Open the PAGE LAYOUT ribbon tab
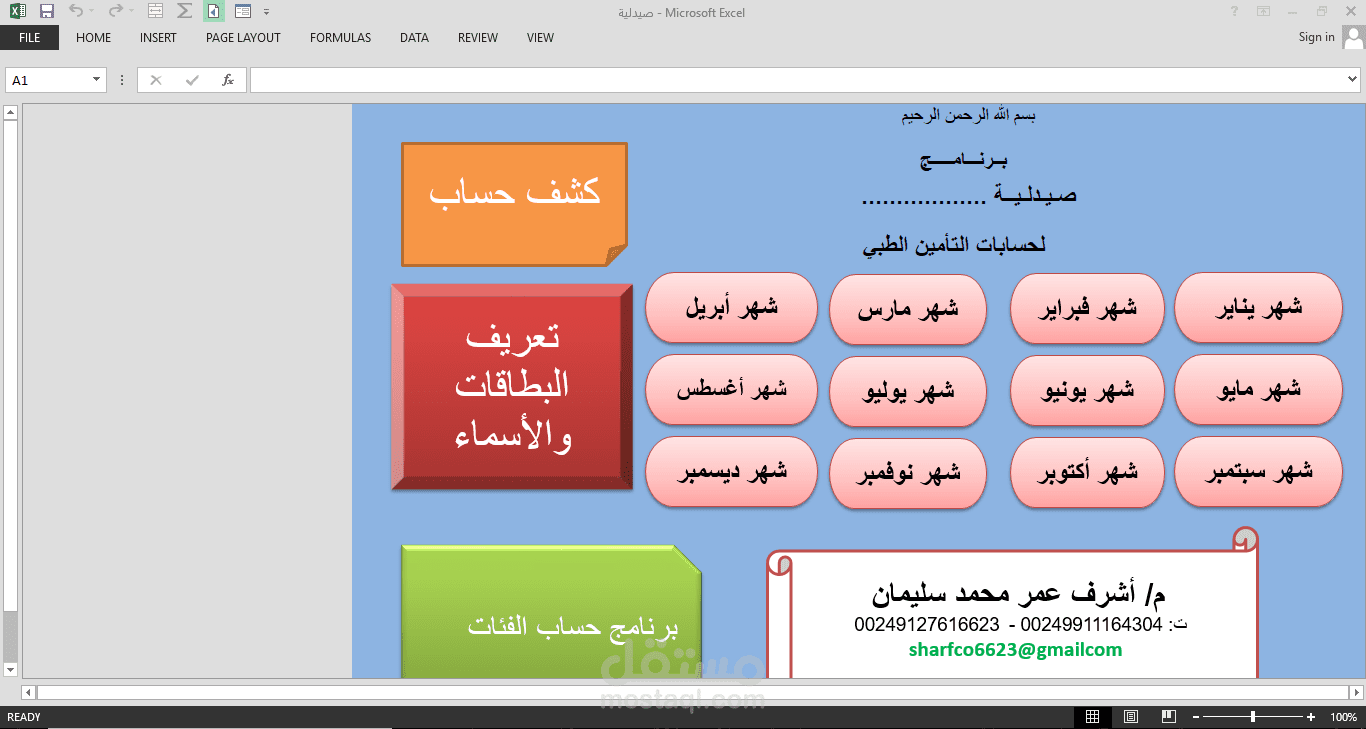The width and height of the screenshot is (1366, 729). click(x=243, y=38)
